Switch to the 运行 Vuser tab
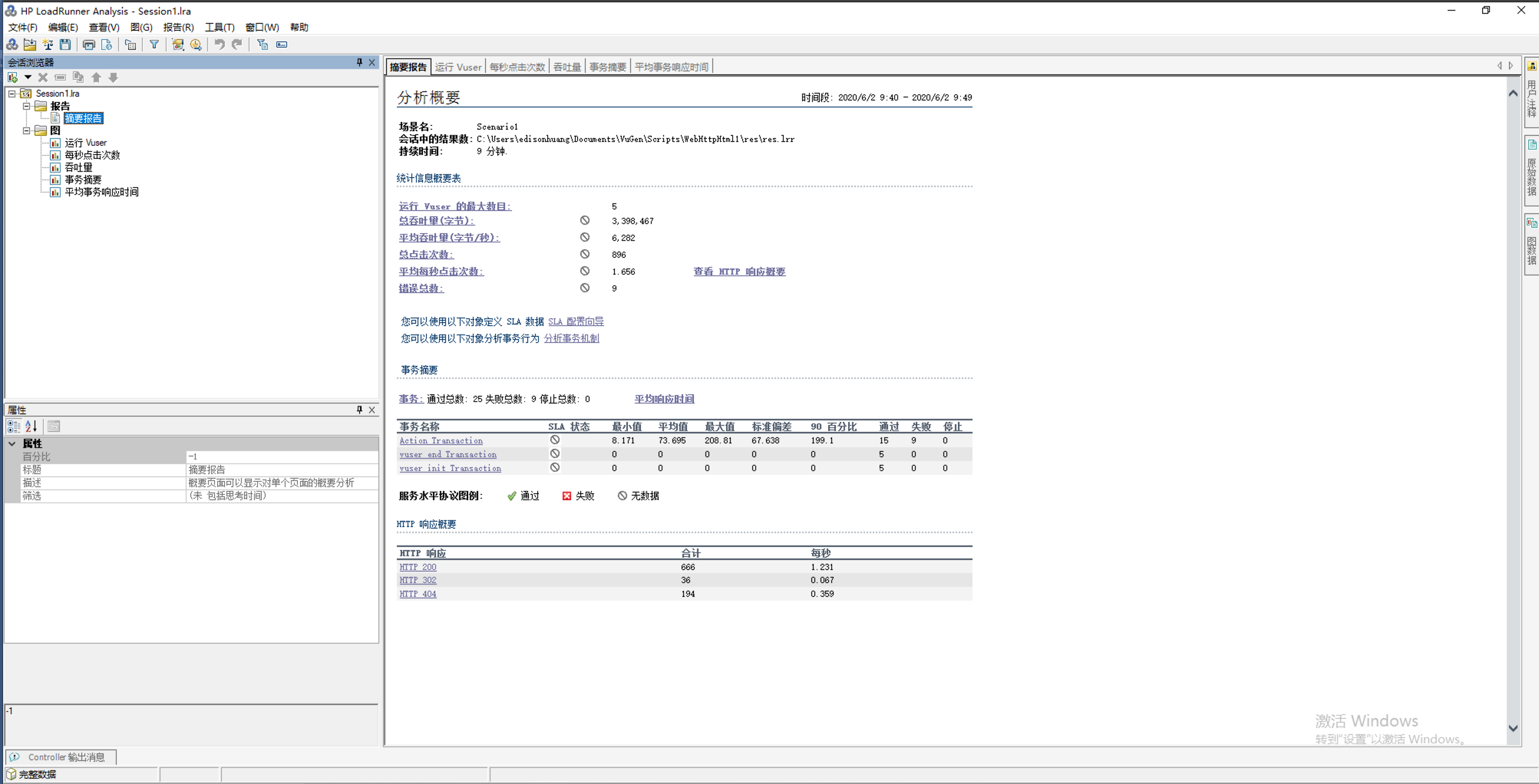1539x784 pixels. pos(457,67)
